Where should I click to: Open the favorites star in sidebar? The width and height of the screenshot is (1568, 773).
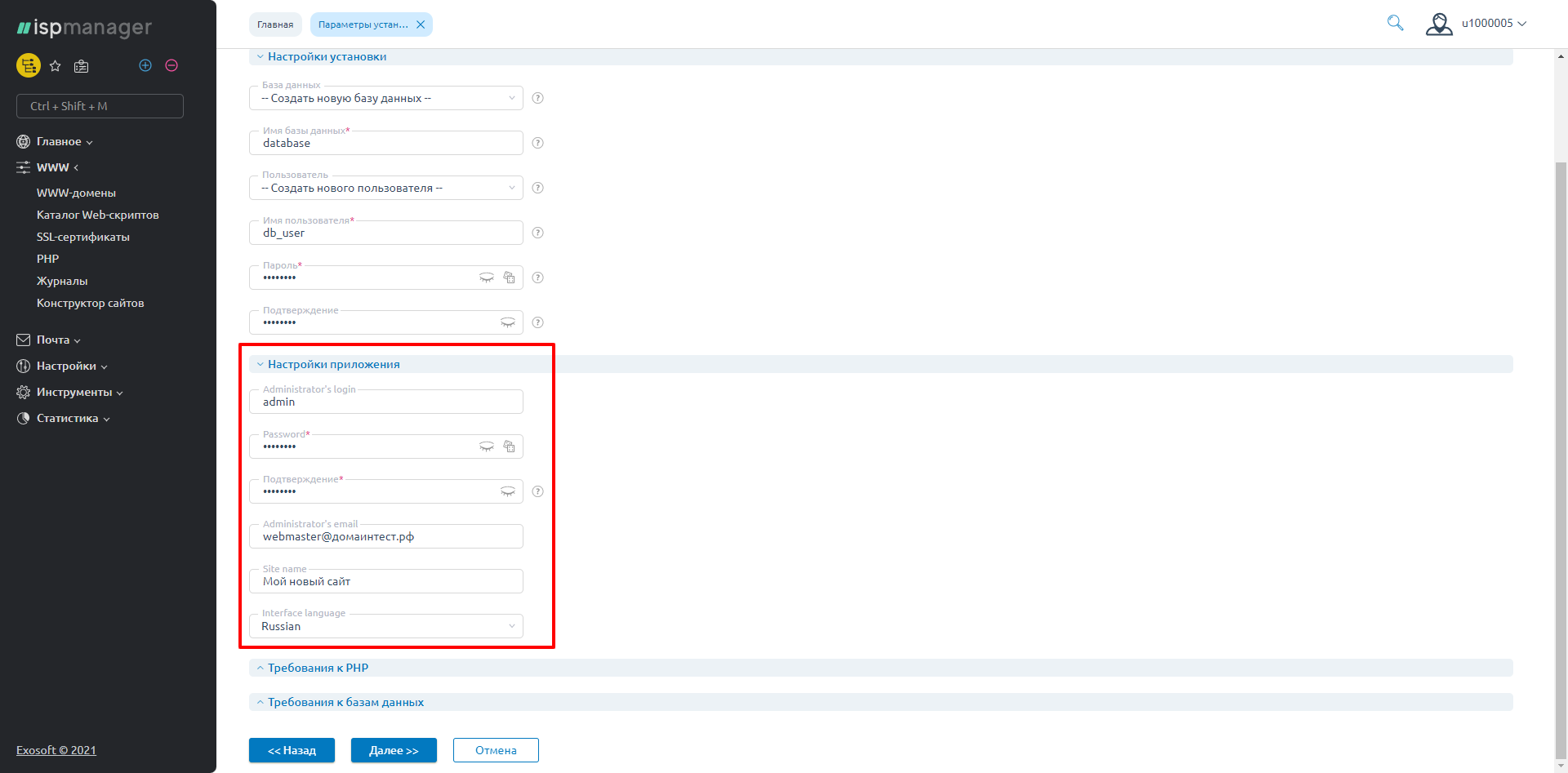56,66
